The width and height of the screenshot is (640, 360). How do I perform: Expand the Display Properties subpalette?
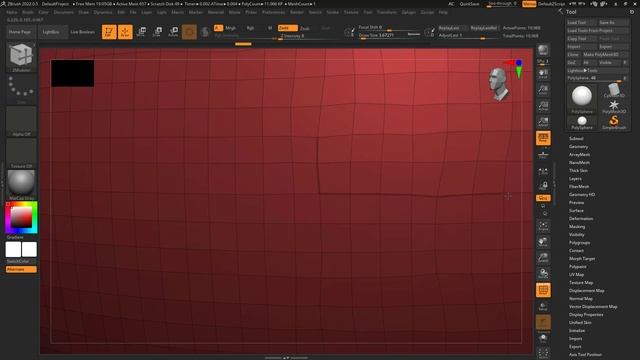pos(586,314)
